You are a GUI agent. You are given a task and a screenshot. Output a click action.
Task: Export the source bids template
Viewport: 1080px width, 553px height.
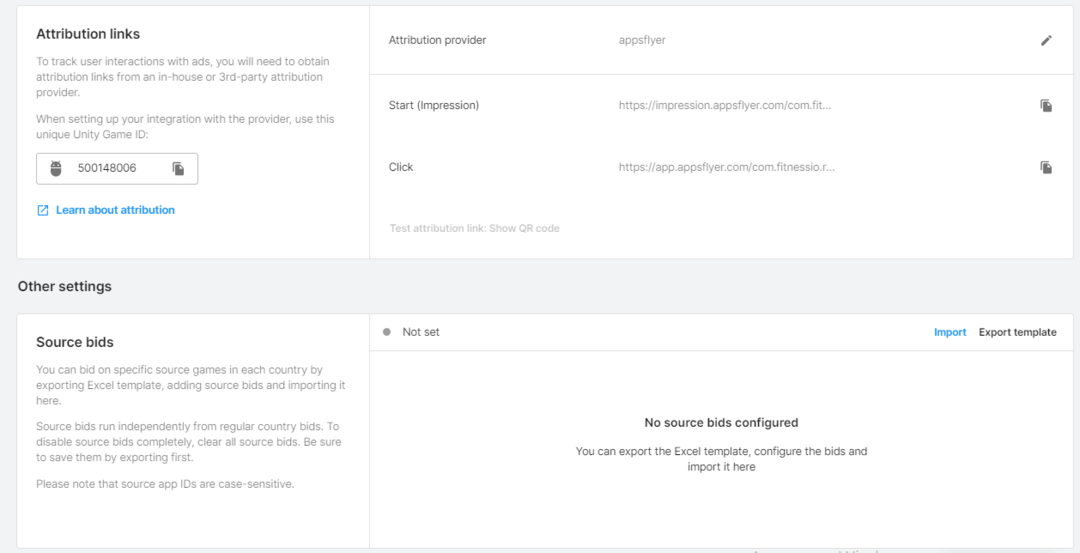[x=1017, y=332]
